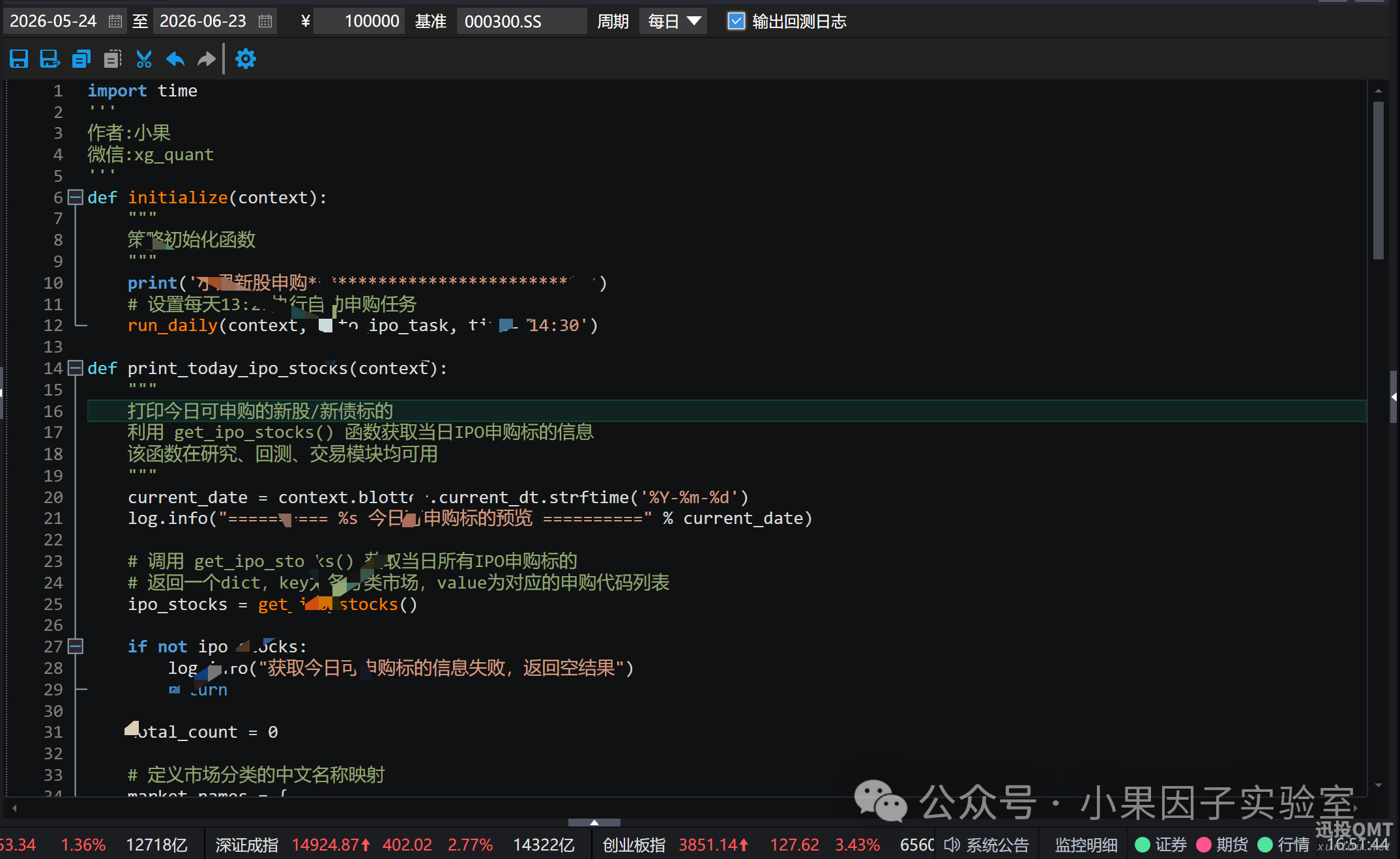Screen dimensions: 1400x859
Task: Click the Copy icon in toolbar
Action: tap(81, 59)
